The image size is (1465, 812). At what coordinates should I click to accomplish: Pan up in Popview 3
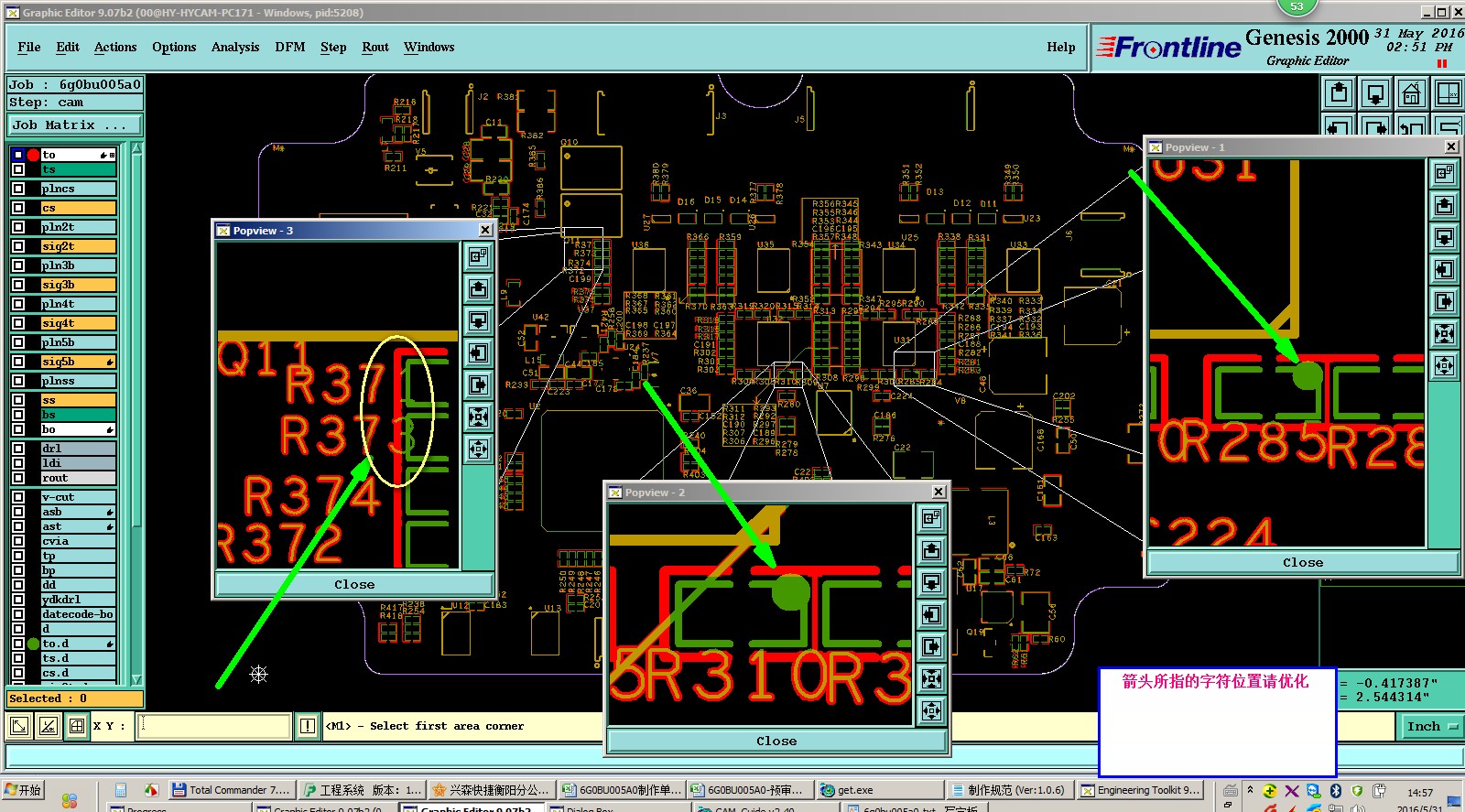478,289
